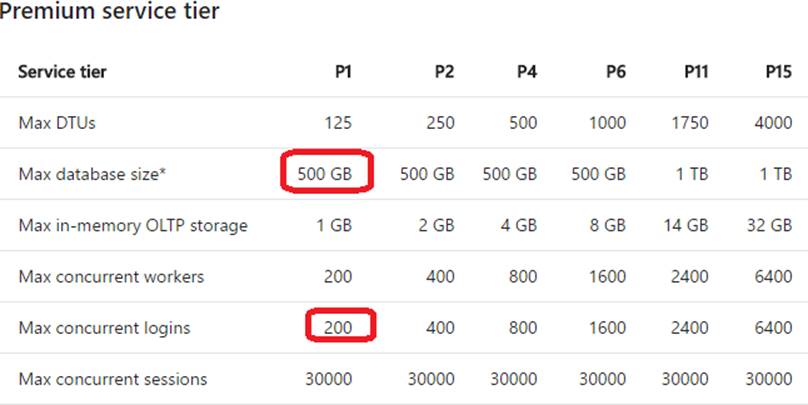
Task: Click the P15 column header
Action: tap(778, 72)
